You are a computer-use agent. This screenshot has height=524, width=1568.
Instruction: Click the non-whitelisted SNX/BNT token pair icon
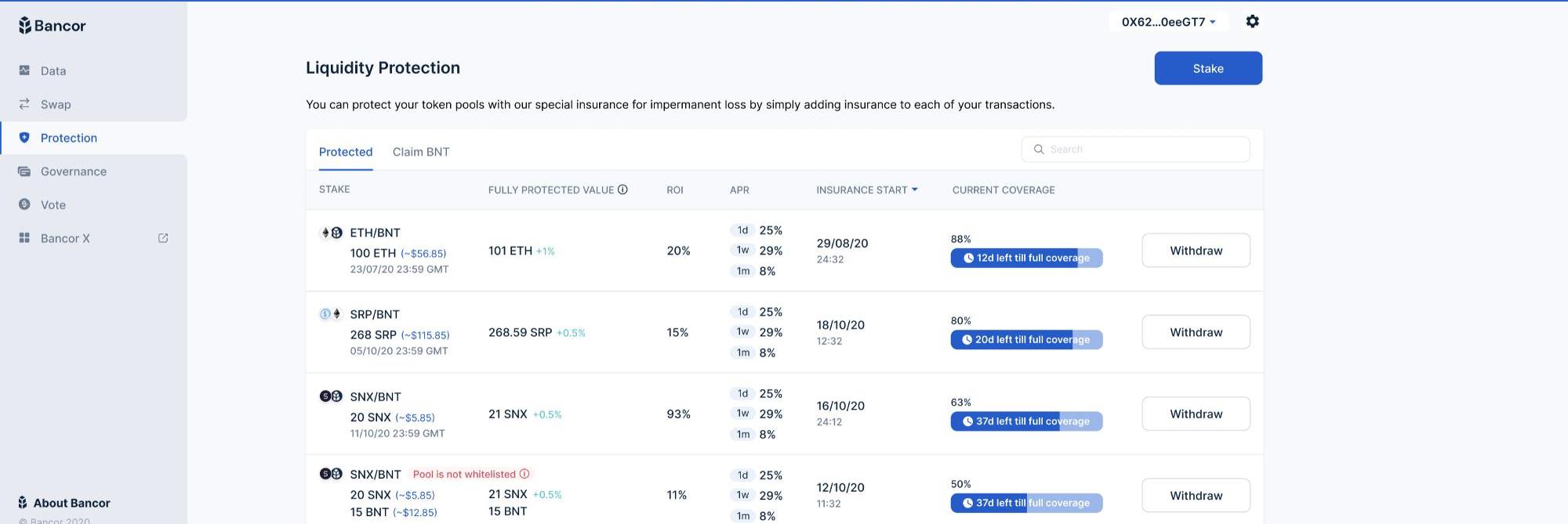tap(331, 474)
